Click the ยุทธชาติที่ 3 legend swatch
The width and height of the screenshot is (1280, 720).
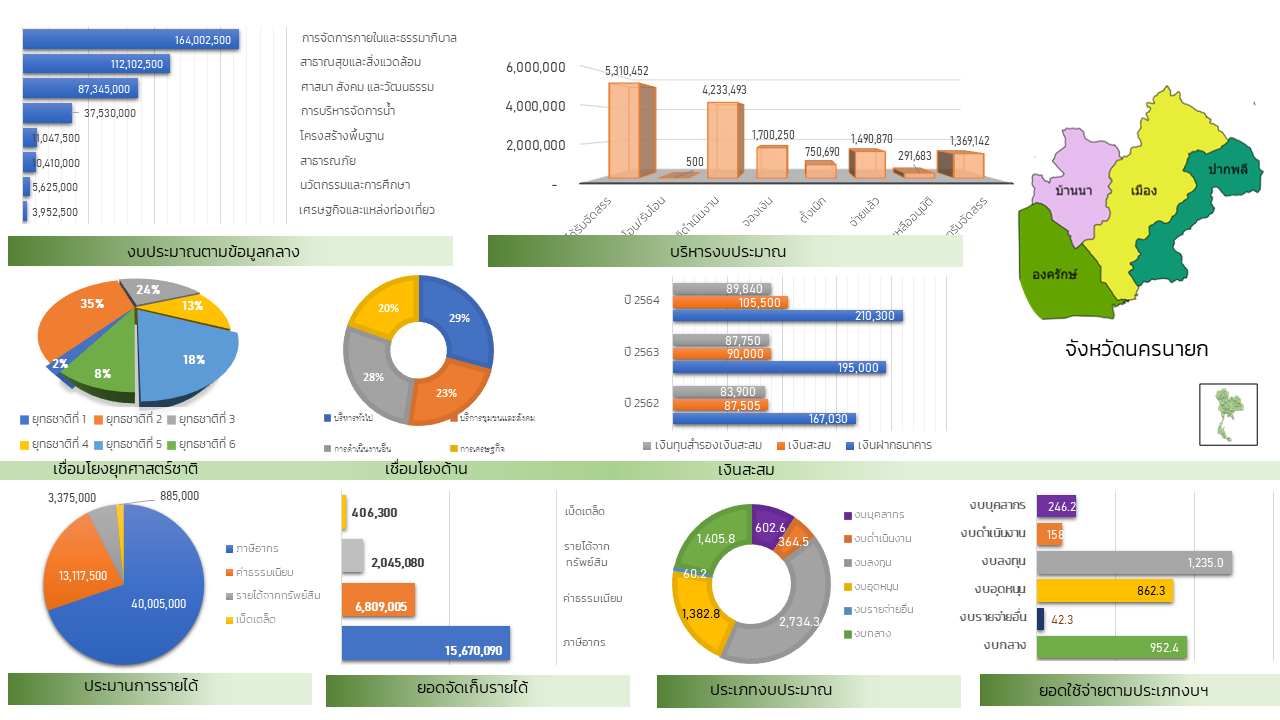click(x=172, y=419)
